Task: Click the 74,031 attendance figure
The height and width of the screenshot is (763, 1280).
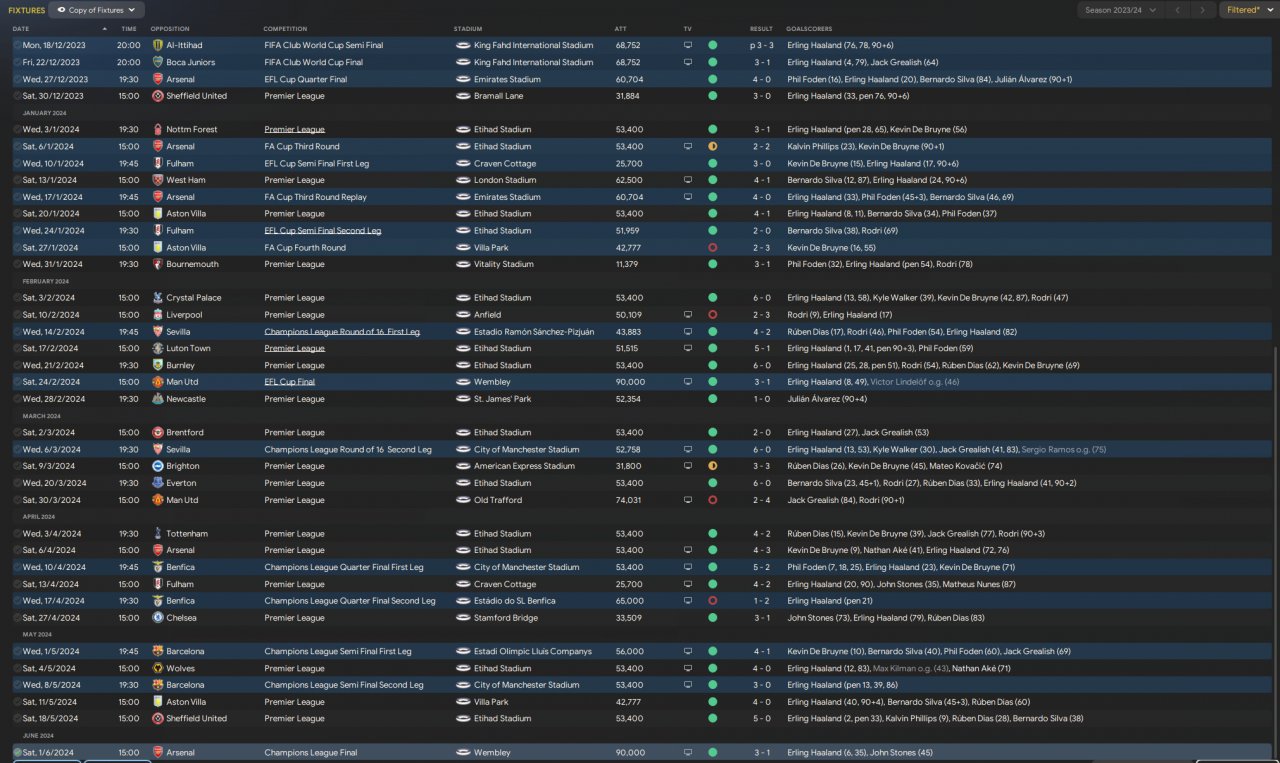Action: (628, 500)
